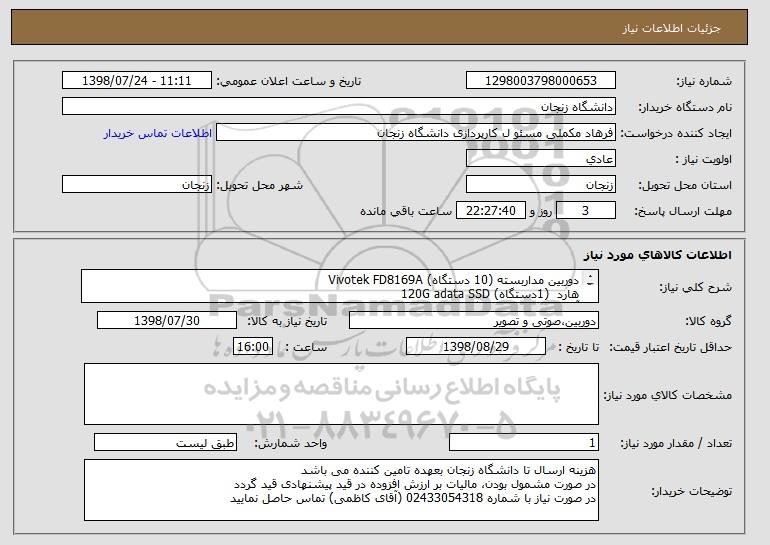This screenshot has width=770, height=545.
Task: Click the buyer name field دانشگاه زنجان
Action: (339, 107)
